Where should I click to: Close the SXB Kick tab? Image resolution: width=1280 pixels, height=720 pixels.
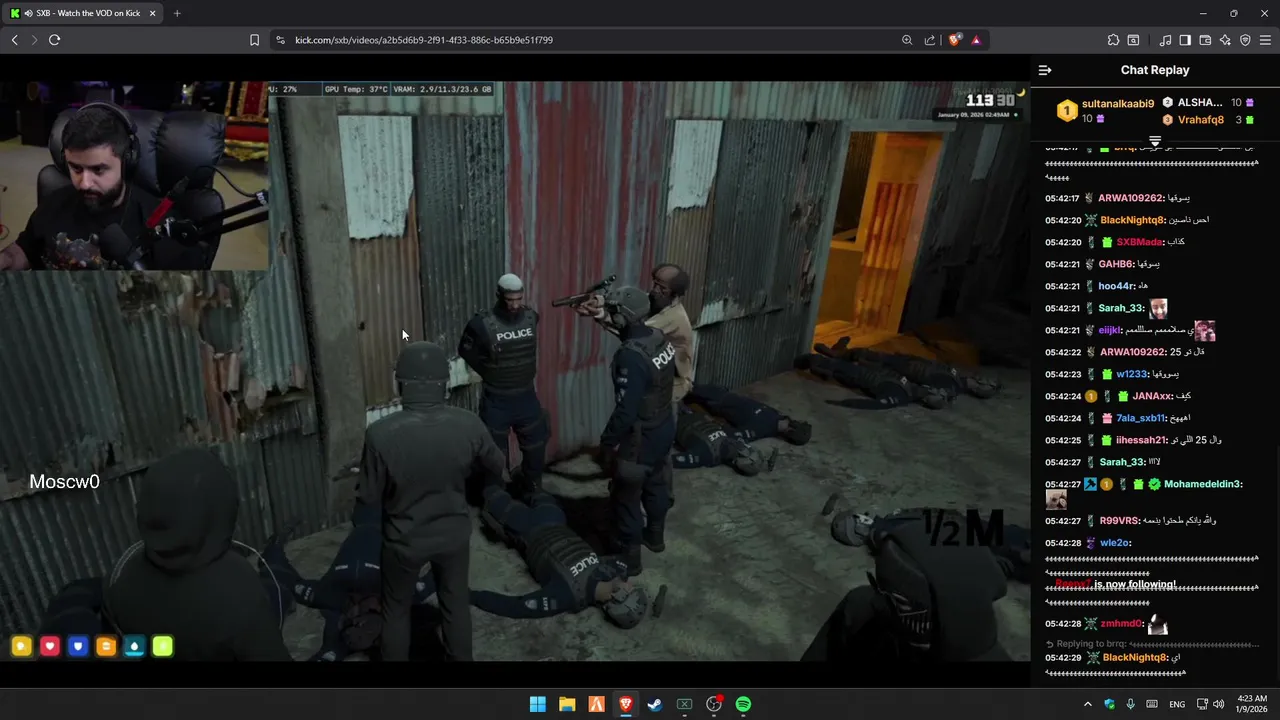152,13
